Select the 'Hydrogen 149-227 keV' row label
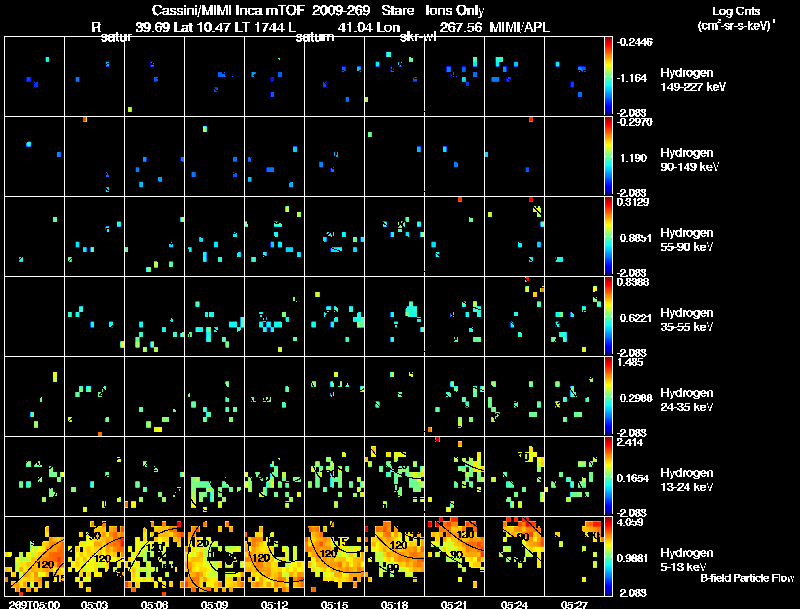This screenshot has width=800, height=609. pos(693,80)
